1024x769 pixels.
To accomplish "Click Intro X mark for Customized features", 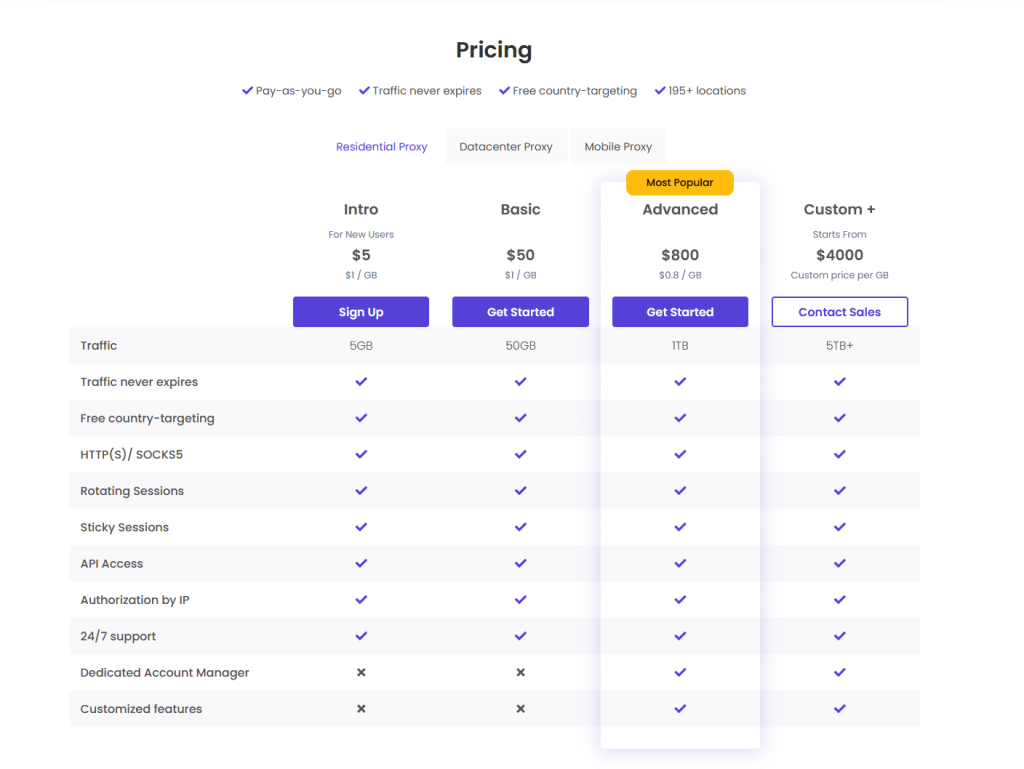I will 361,709.
